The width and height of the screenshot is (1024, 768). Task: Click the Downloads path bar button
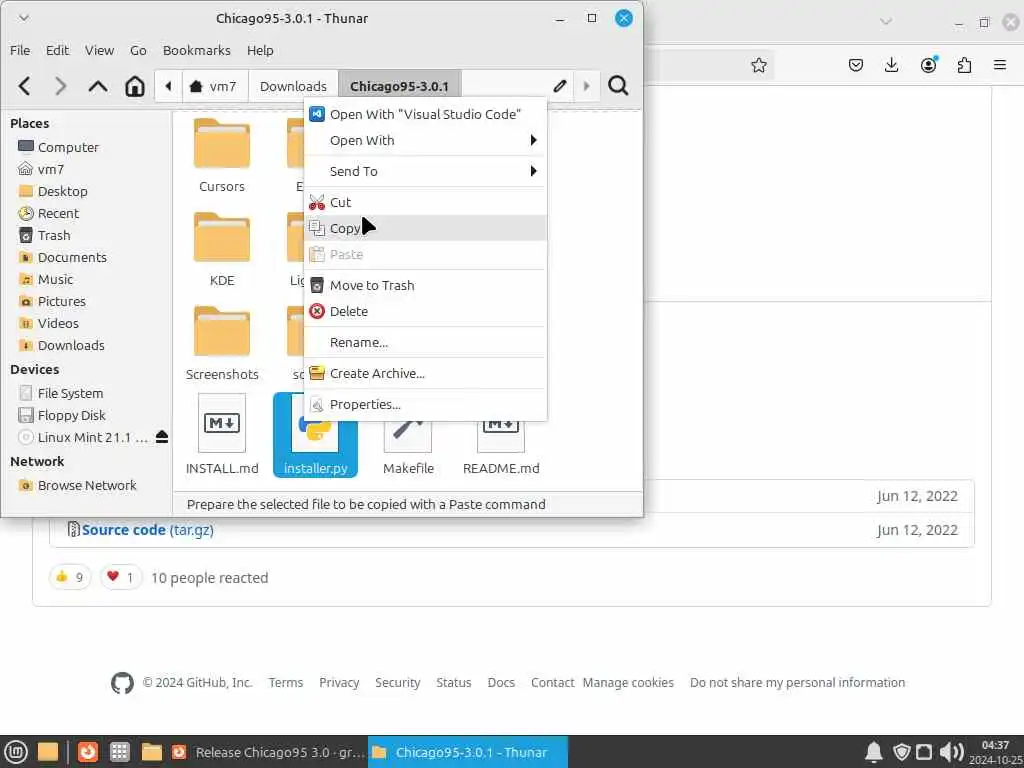(293, 86)
